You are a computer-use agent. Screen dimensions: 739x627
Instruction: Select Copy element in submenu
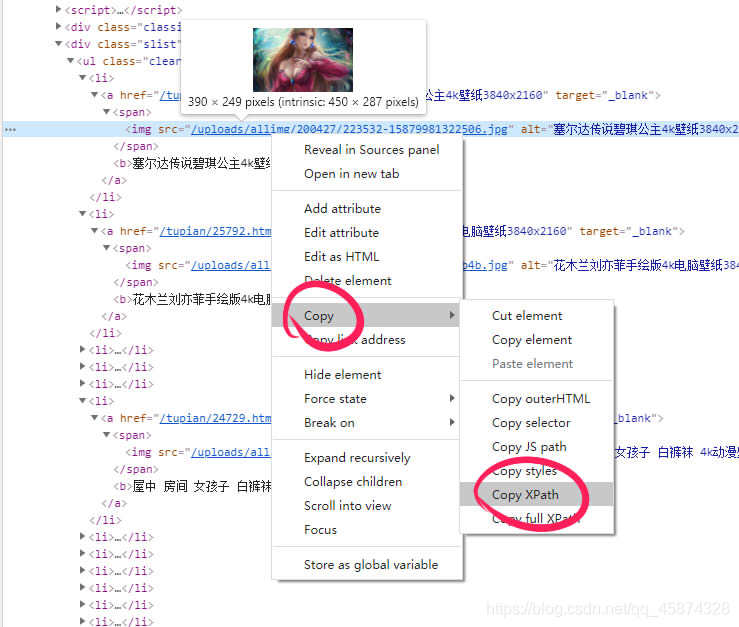coord(532,339)
